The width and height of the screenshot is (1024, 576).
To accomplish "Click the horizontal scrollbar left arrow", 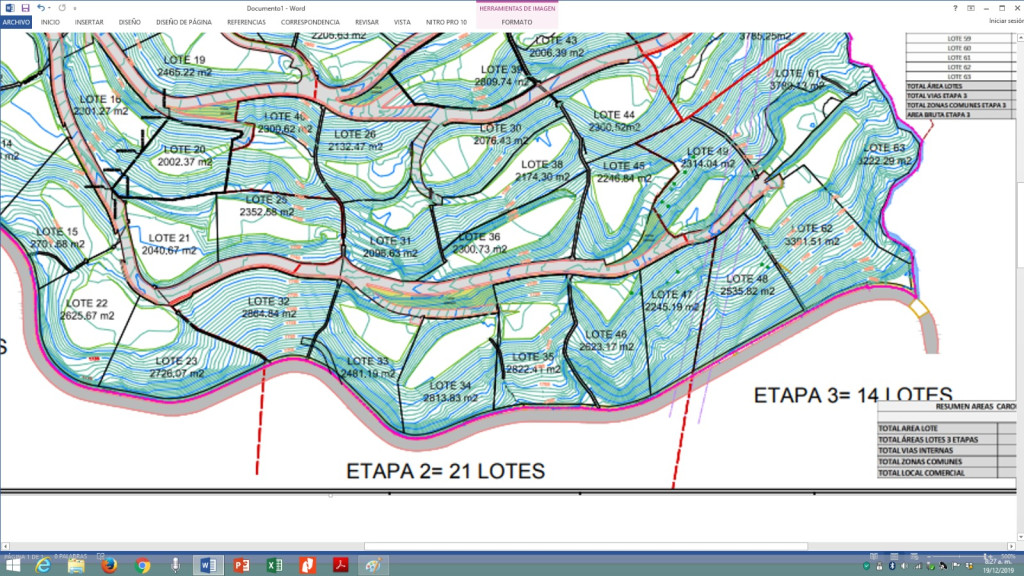I will click(5, 547).
